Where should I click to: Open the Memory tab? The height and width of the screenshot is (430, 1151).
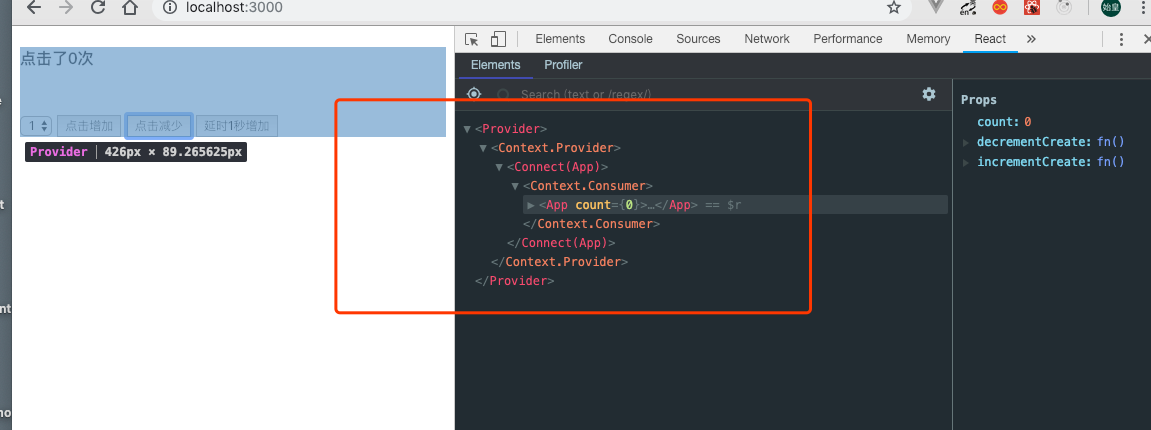(x=928, y=39)
